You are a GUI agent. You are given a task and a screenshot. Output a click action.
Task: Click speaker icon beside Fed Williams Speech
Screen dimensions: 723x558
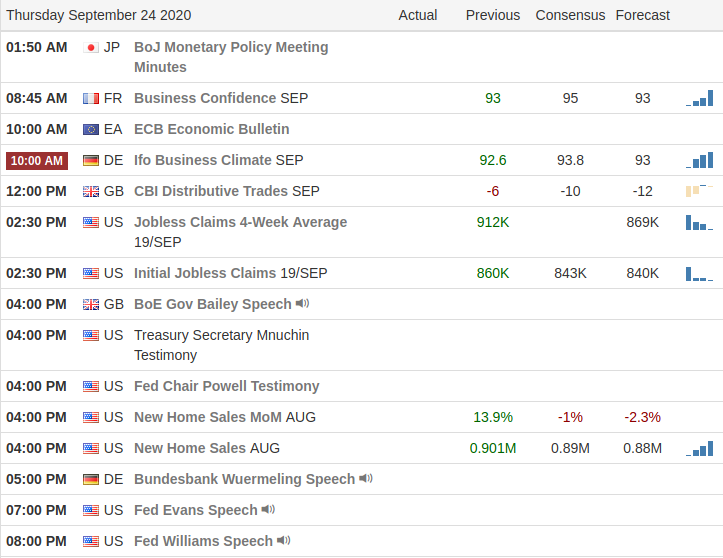284,541
